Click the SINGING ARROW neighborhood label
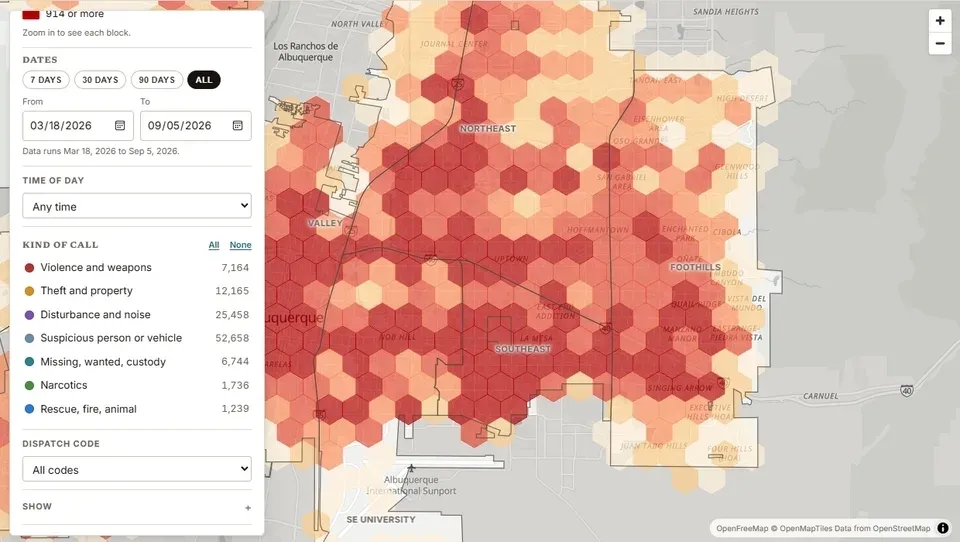The height and width of the screenshot is (542, 960). 680,388
